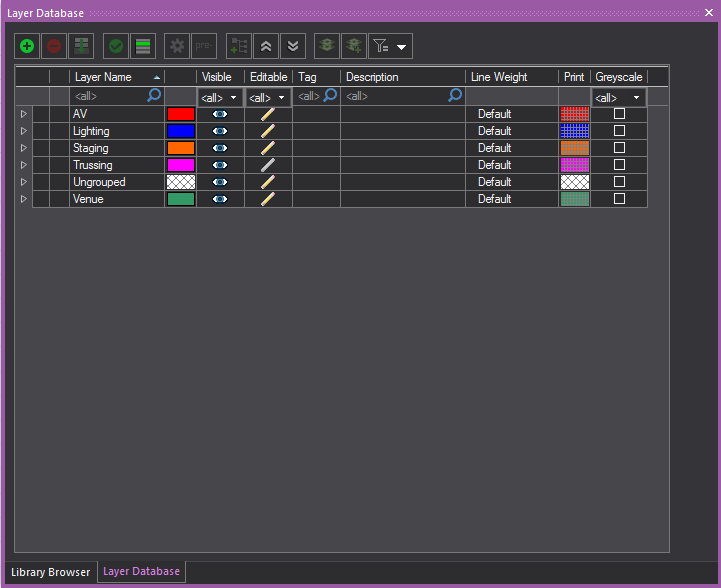Switch to the Library Browser tab
Screen dimensions: 721x588
[50, 572]
